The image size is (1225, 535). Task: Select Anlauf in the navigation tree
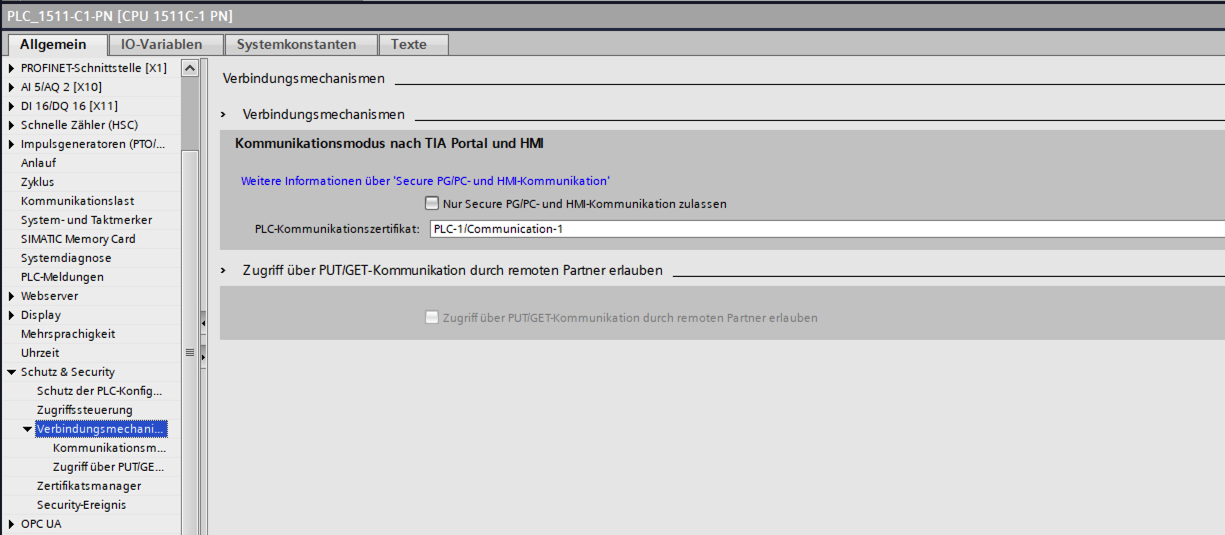38,163
